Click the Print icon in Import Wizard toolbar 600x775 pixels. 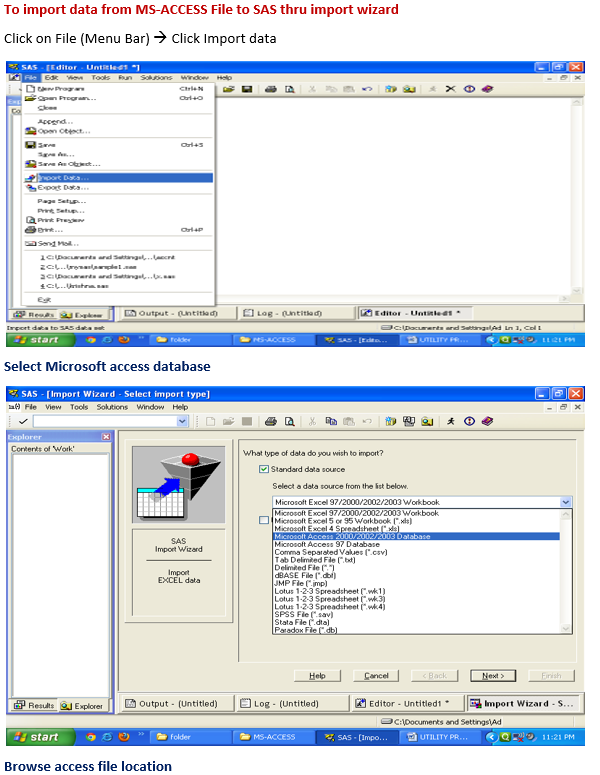click(x=269, y=422)
